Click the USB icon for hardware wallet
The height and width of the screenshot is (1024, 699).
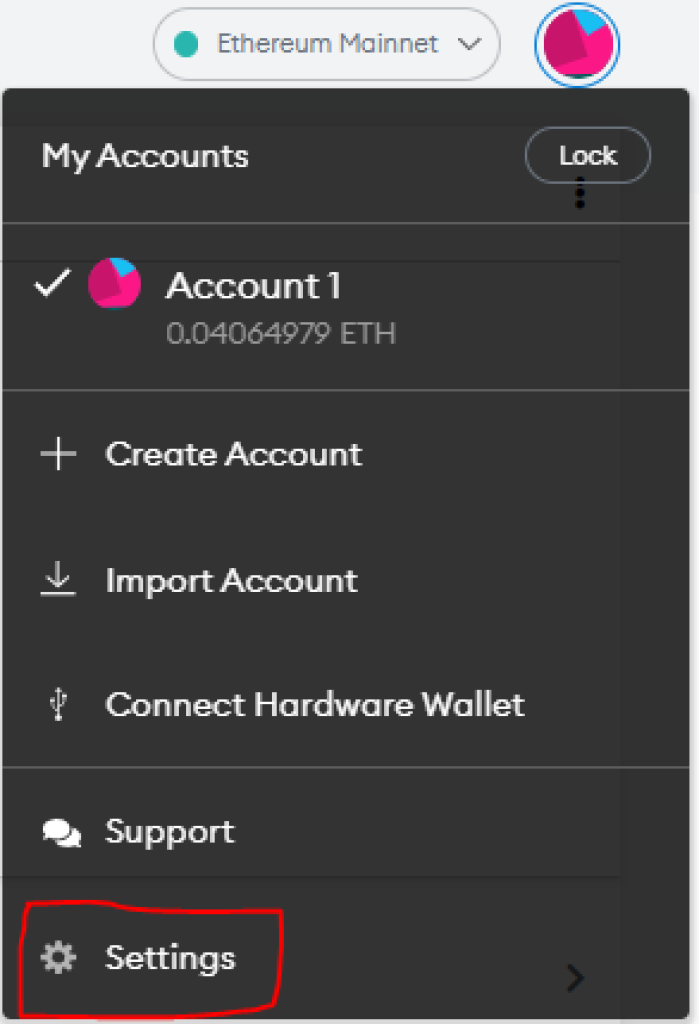point(58,704)
